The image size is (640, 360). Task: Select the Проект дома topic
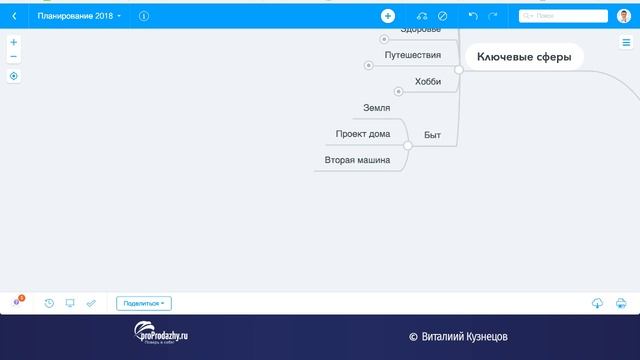(363, 134)
